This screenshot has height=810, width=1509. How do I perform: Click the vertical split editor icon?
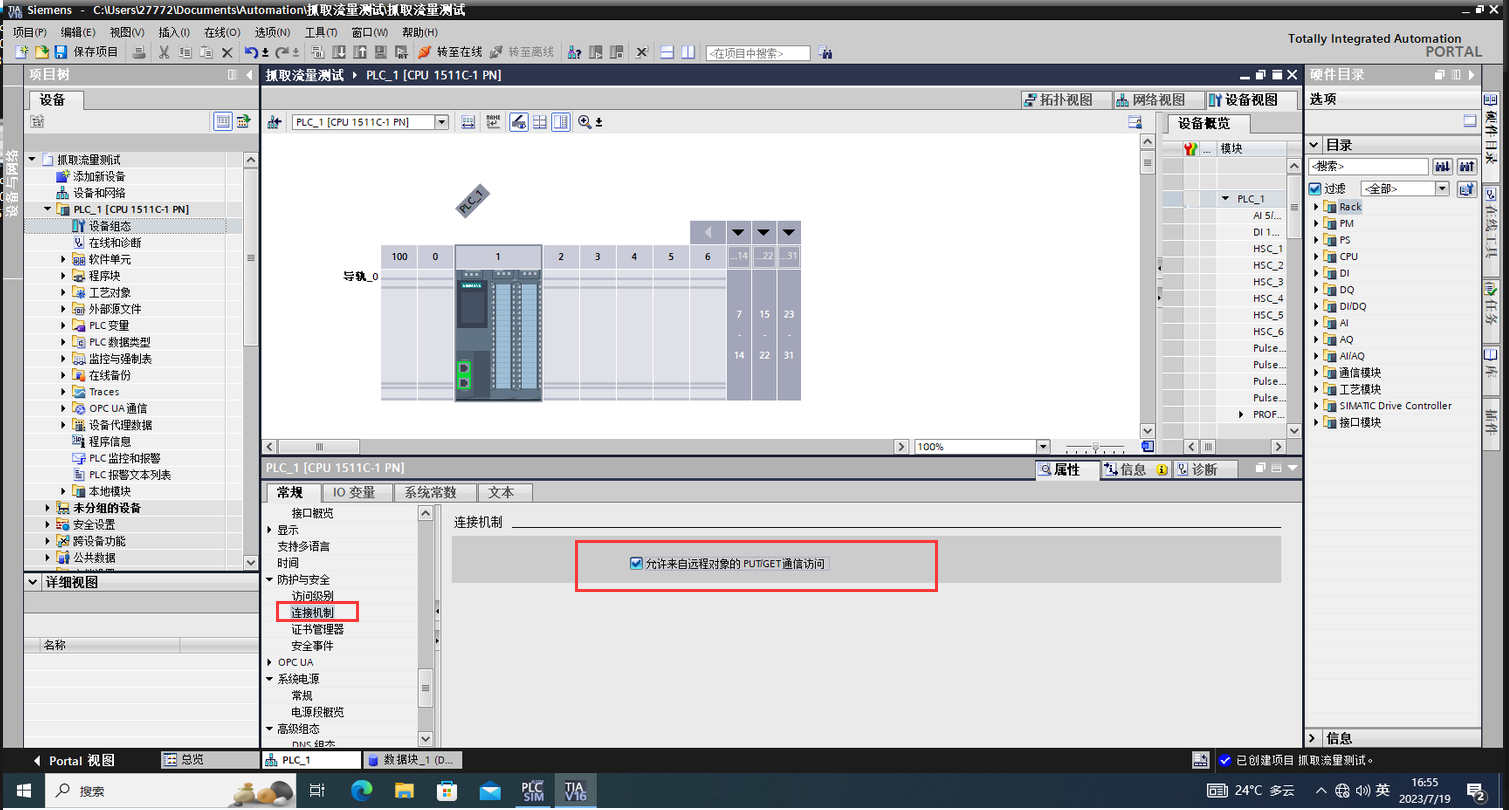(688, 52)
